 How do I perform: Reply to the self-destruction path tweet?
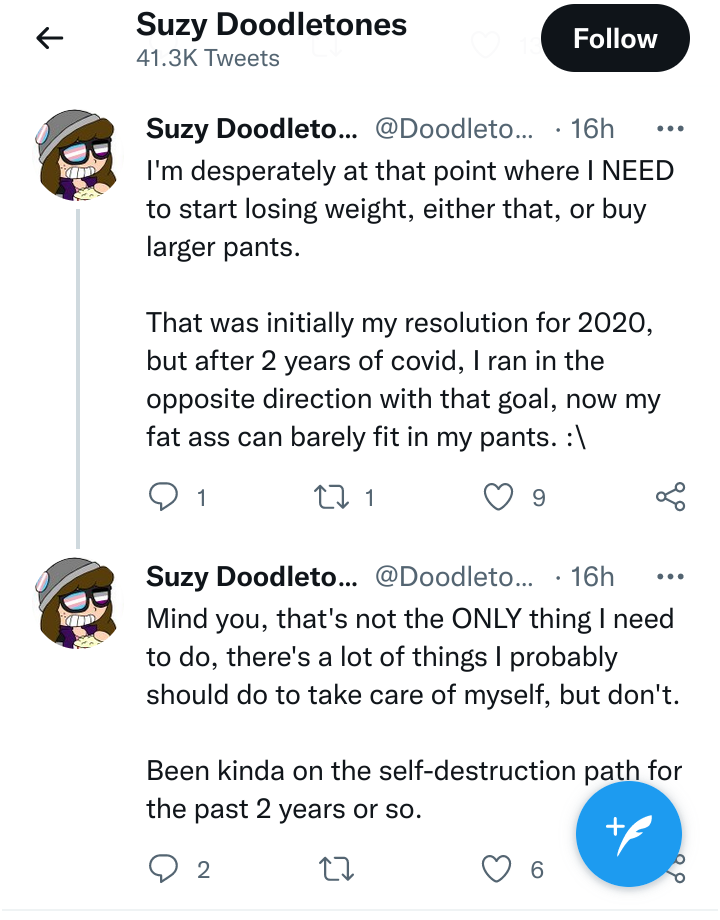pyautogui.click(x=163, y=869)
